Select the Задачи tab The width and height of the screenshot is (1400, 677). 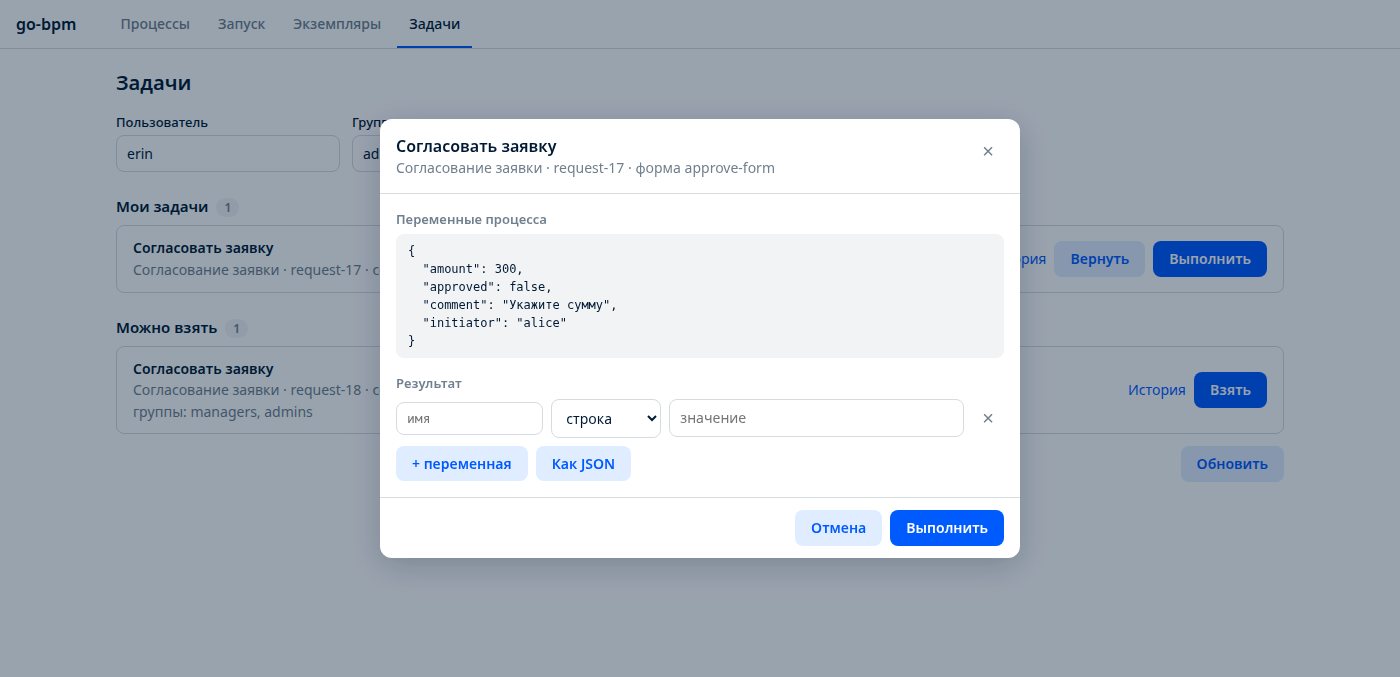pyautogui.click(x=434, y=24)
